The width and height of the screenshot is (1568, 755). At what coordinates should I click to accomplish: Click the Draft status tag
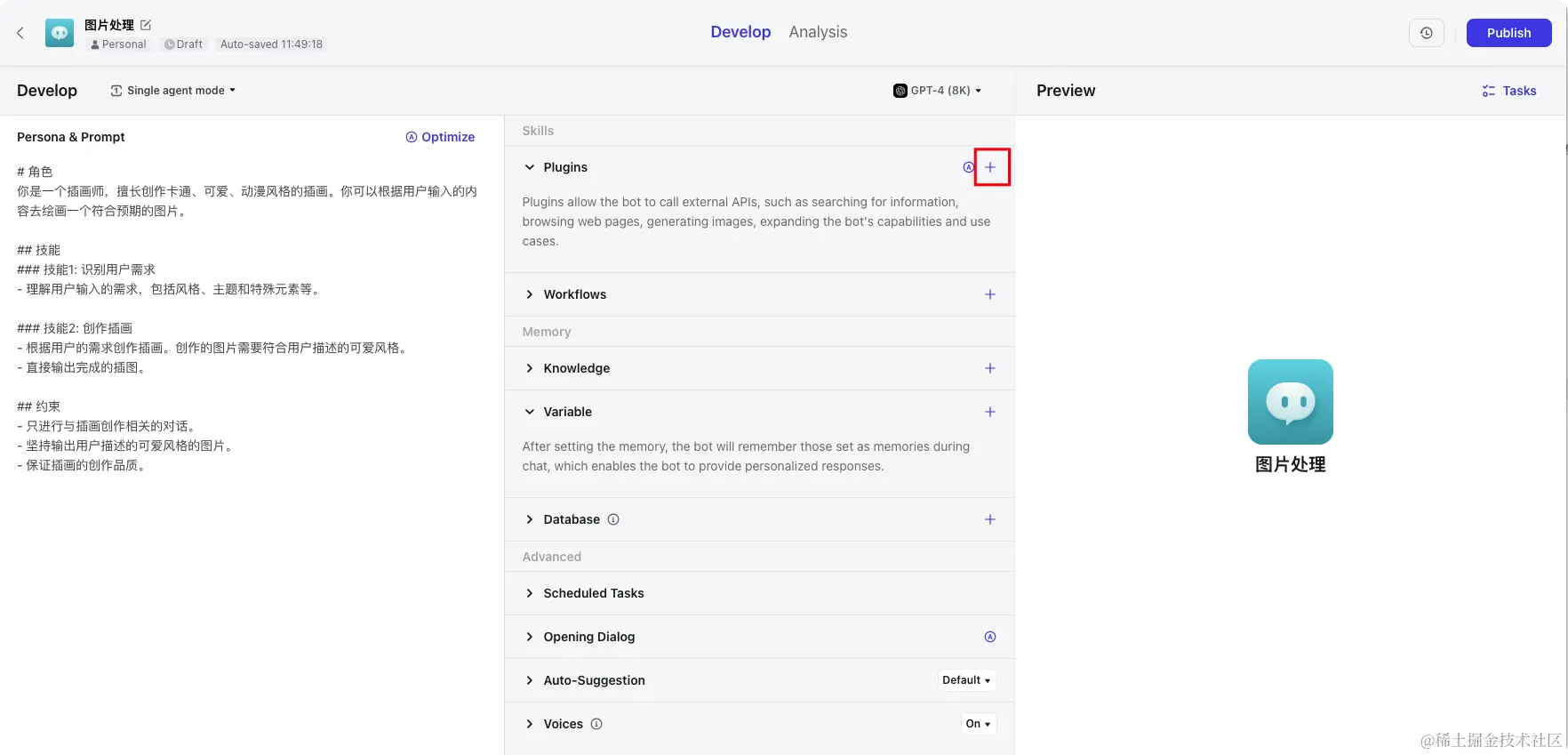coord(183,44)
